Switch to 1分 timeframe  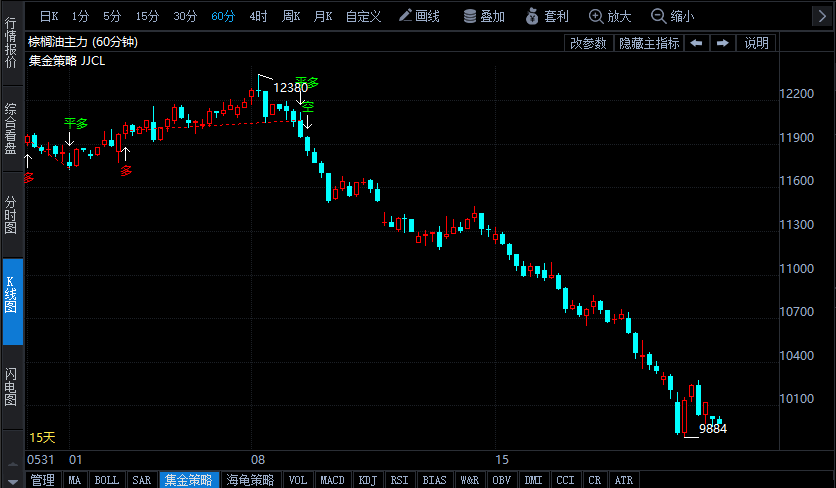point(81,17)
